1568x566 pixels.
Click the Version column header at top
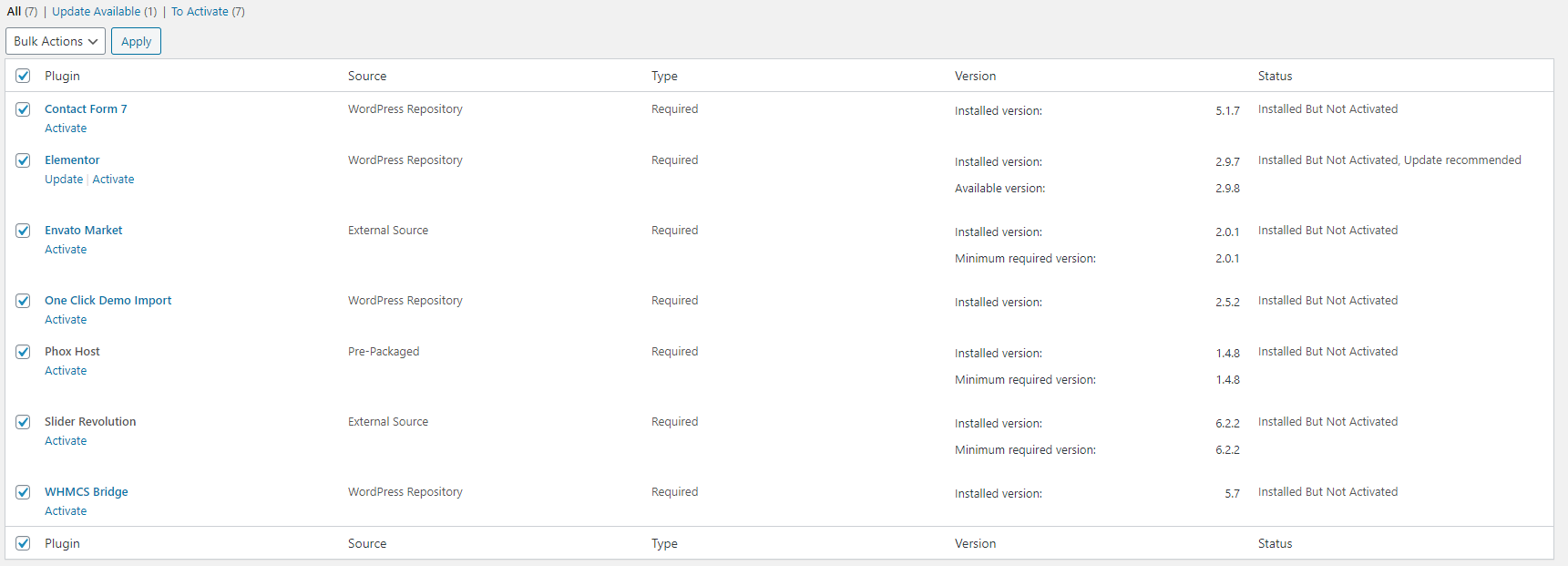point(975,76)
